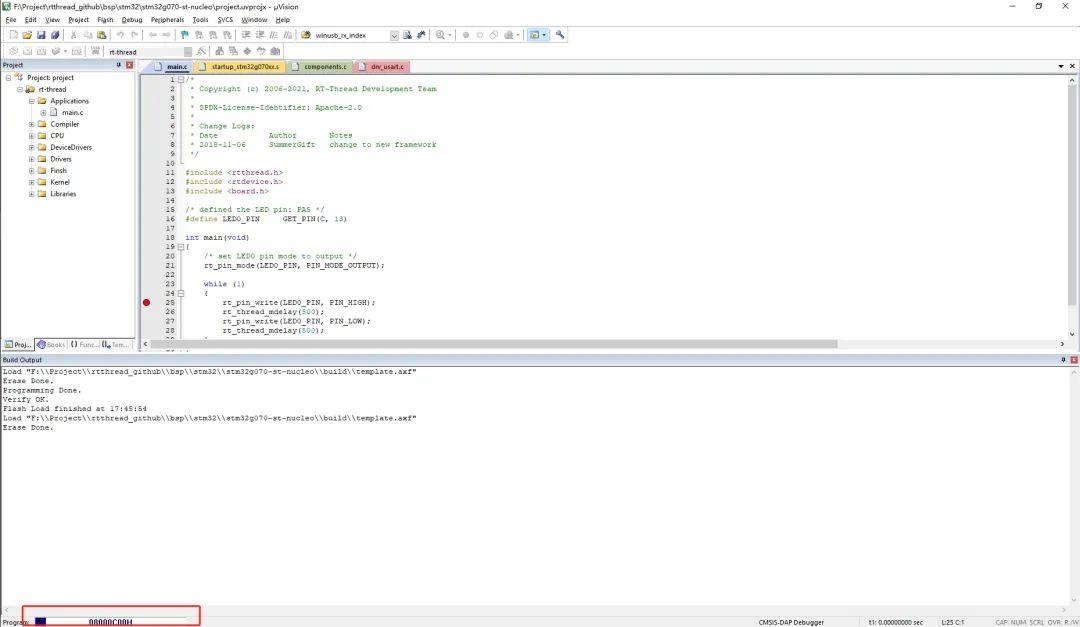Click the Manage Run-Time Environment icon
The image size is (1080, 627).
pyautogui.click(x=247, y=52)
